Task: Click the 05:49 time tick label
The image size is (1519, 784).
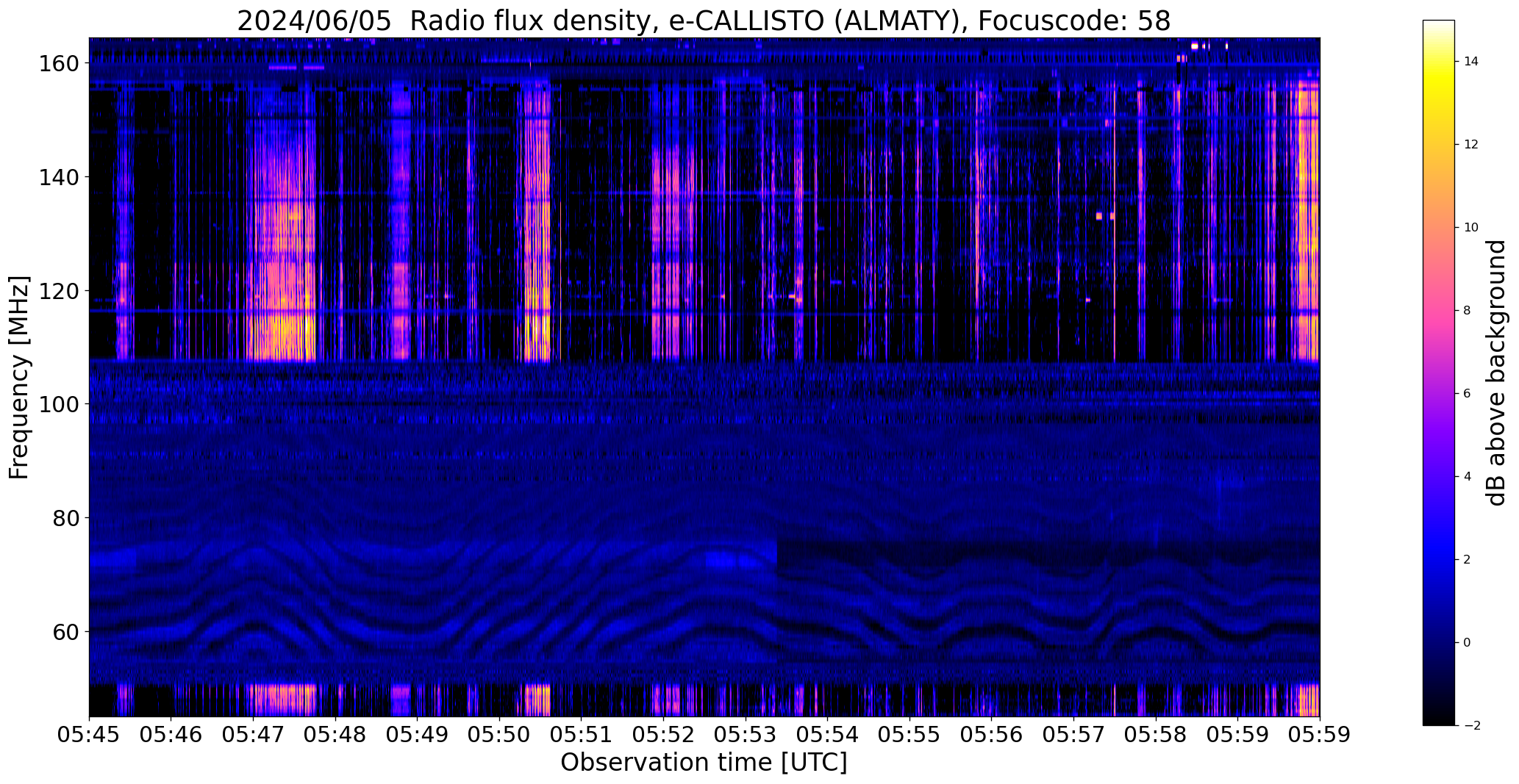Action: click(x=418, y=736)
